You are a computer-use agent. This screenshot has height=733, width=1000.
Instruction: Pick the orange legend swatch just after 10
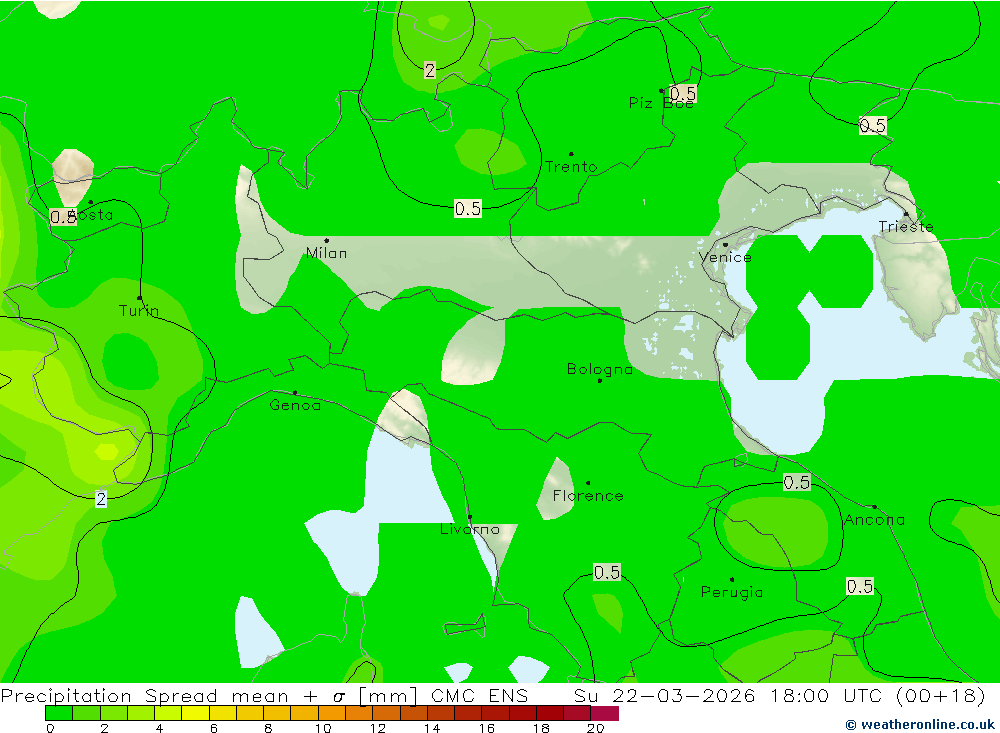[x=332, y=713]
